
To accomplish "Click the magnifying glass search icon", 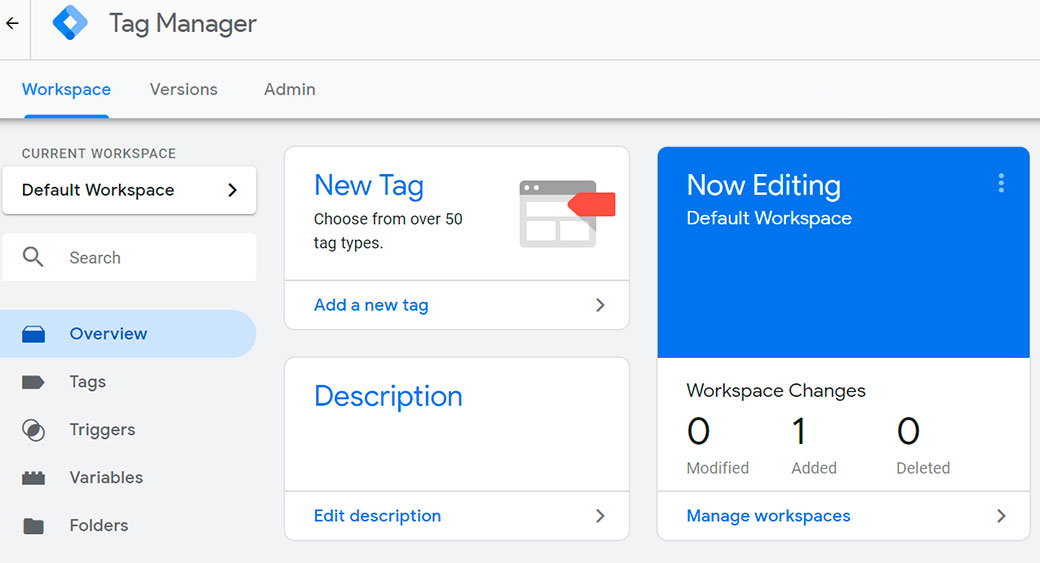I will (33, 258).
